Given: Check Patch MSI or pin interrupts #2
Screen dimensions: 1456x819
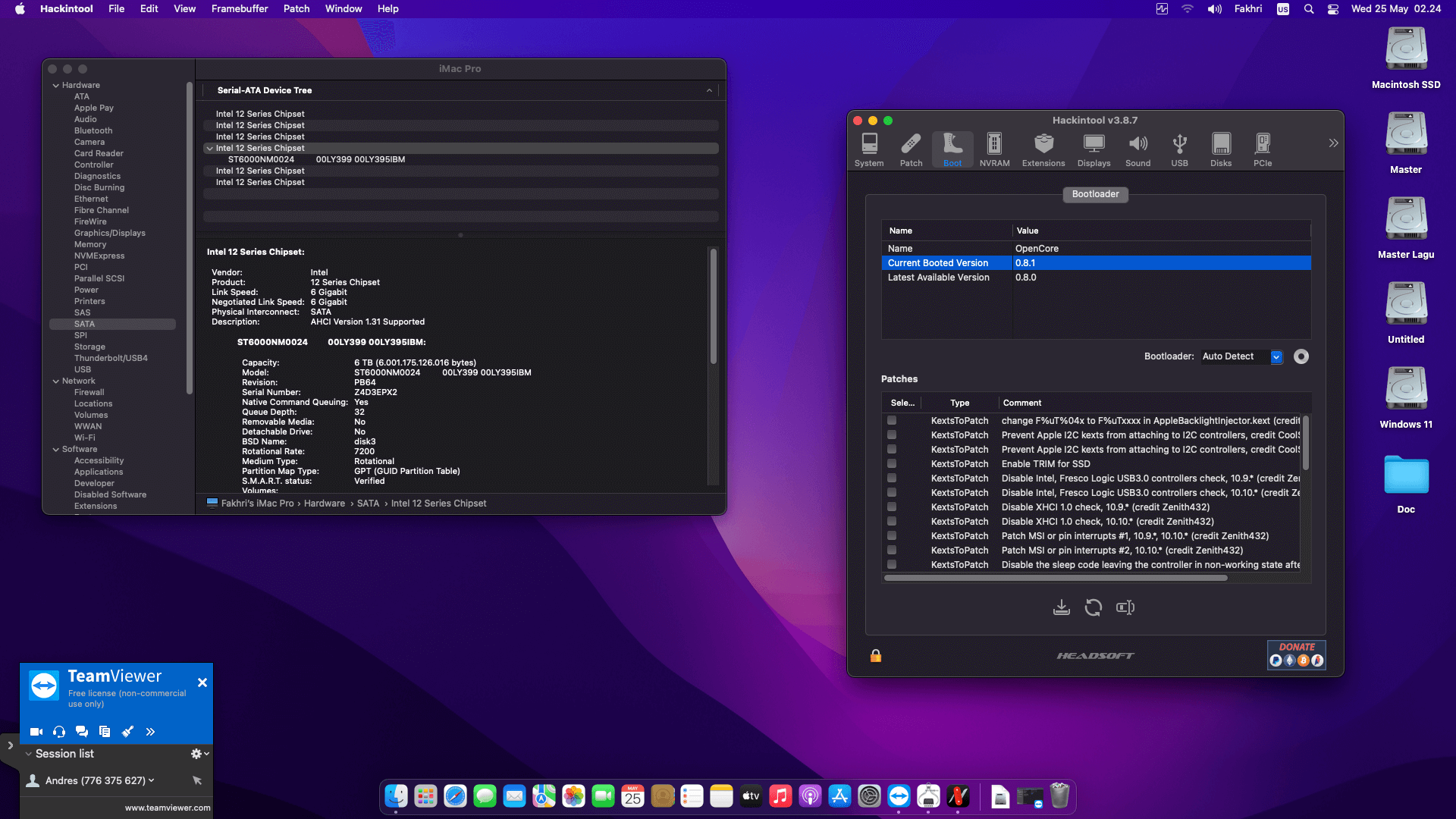Looking at the screenshot, I should click(x=892, y=550).
